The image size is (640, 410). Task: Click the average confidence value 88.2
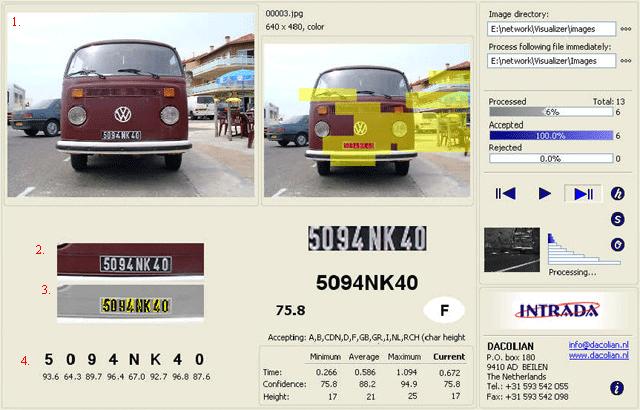(367, 384)
